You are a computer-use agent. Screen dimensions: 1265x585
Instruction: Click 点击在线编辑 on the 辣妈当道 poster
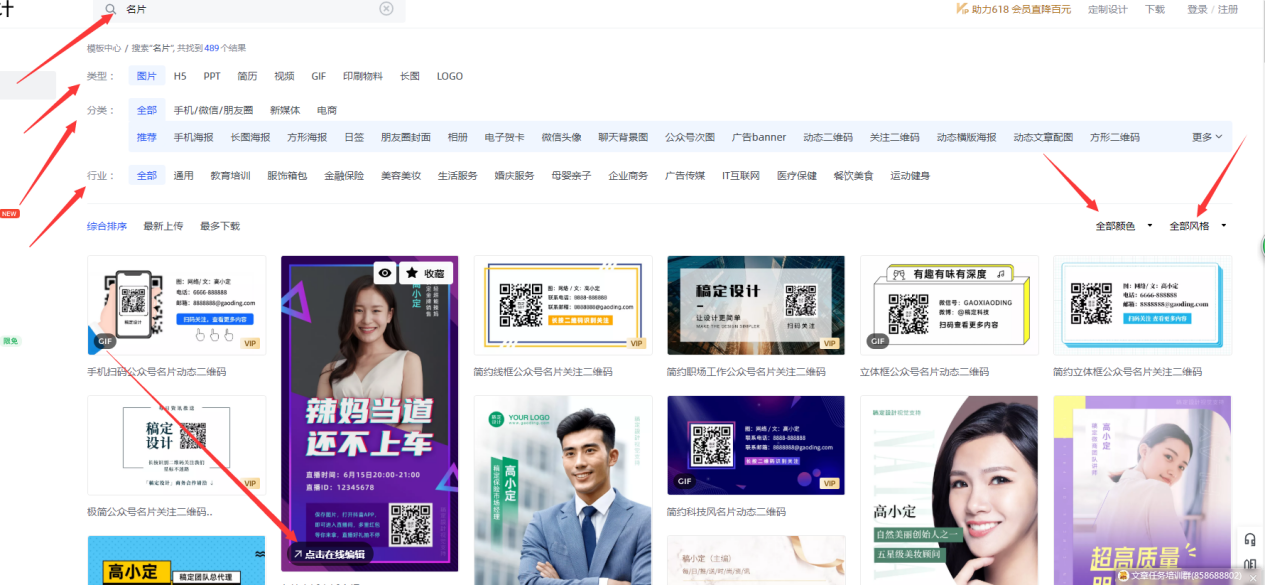[x=330, y=554]
